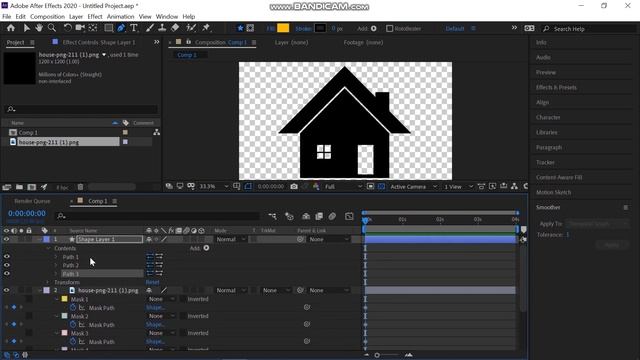The width and height of the screenshot is (640, 360).
Task: Open the Effects & Presets panel
Action: coord(556,87)
